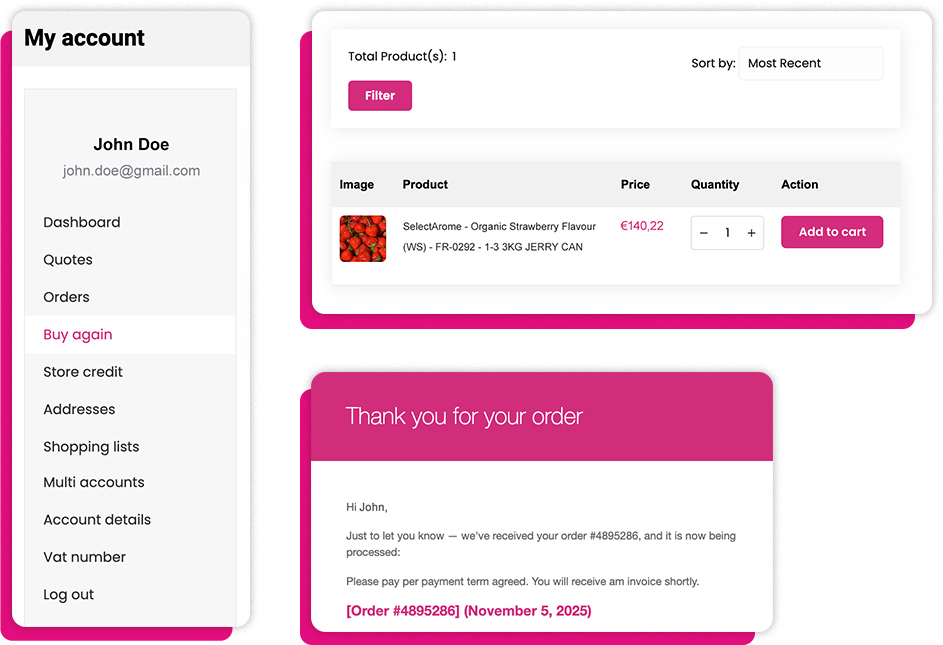The height and width of the screenshot is (645, 943).
Task: Log out of the account
Action: click(x=68, y=594)
